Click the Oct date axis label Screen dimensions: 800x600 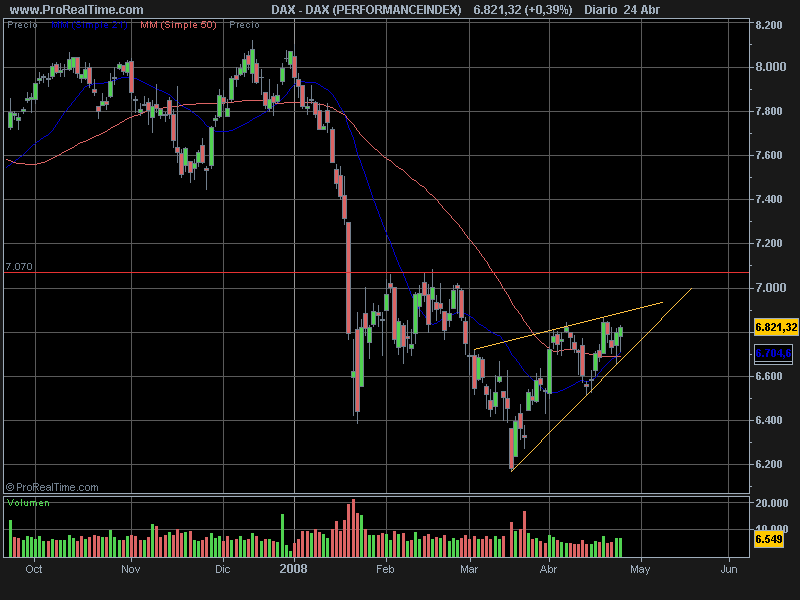[x=34, y=569]
